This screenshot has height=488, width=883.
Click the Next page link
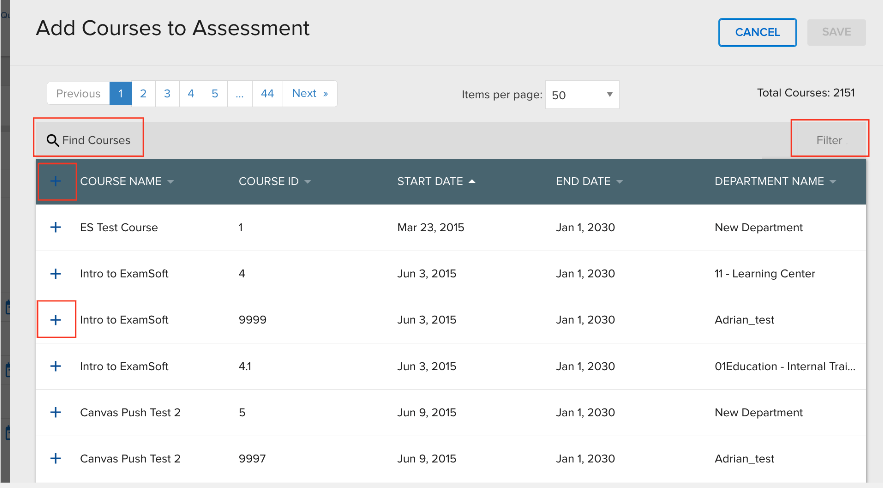pos(310,93)
